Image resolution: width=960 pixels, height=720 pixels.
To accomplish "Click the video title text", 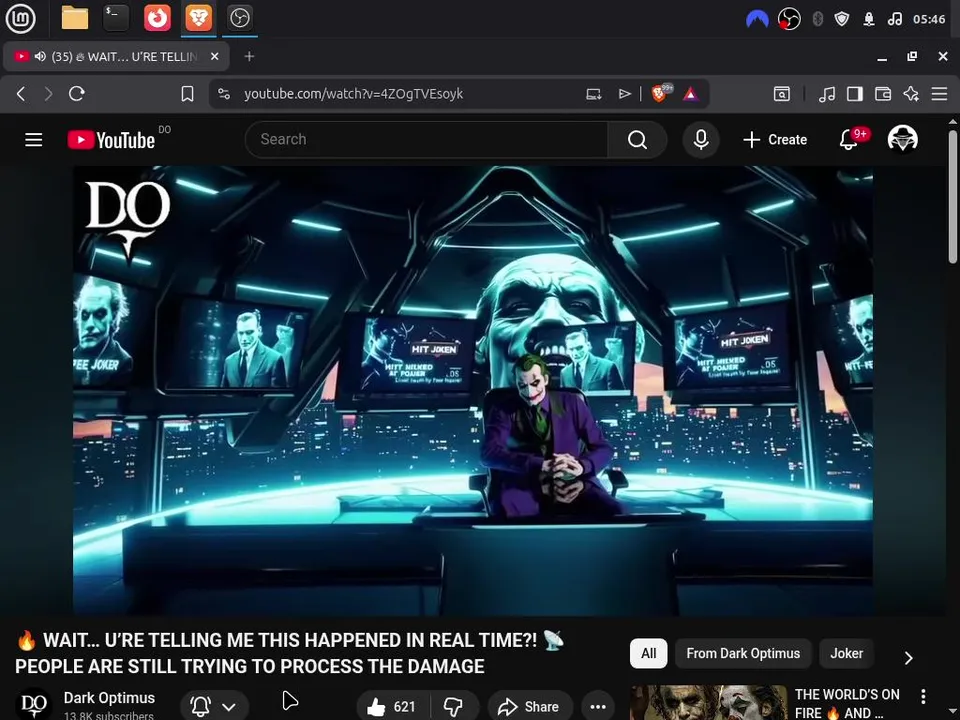I will (x=290, y=653).
